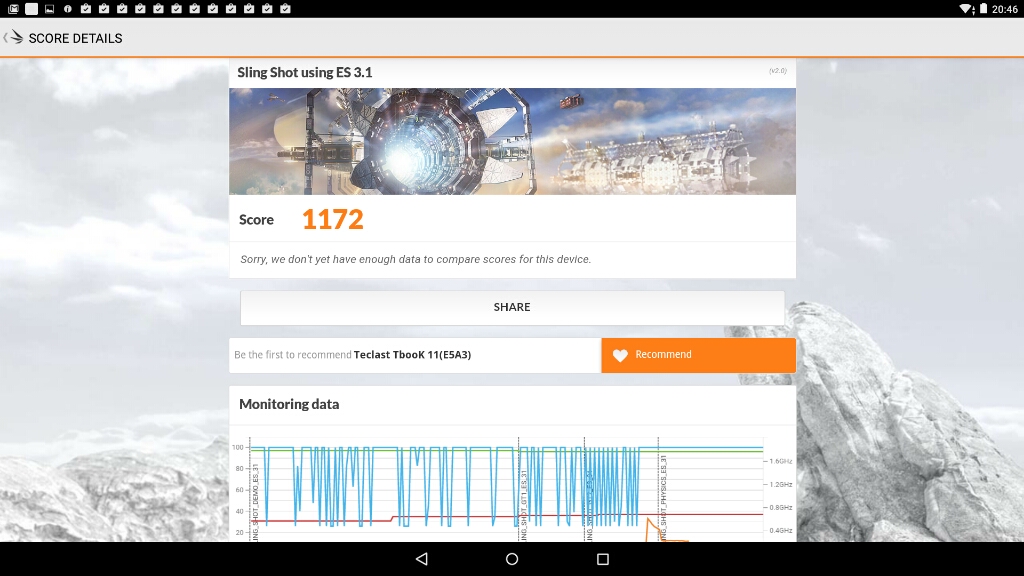Tap the Teclast TbooK 11(E5A3) device name
The height and width of the screenshot is (576, 1024).
[x=412, y=355]
